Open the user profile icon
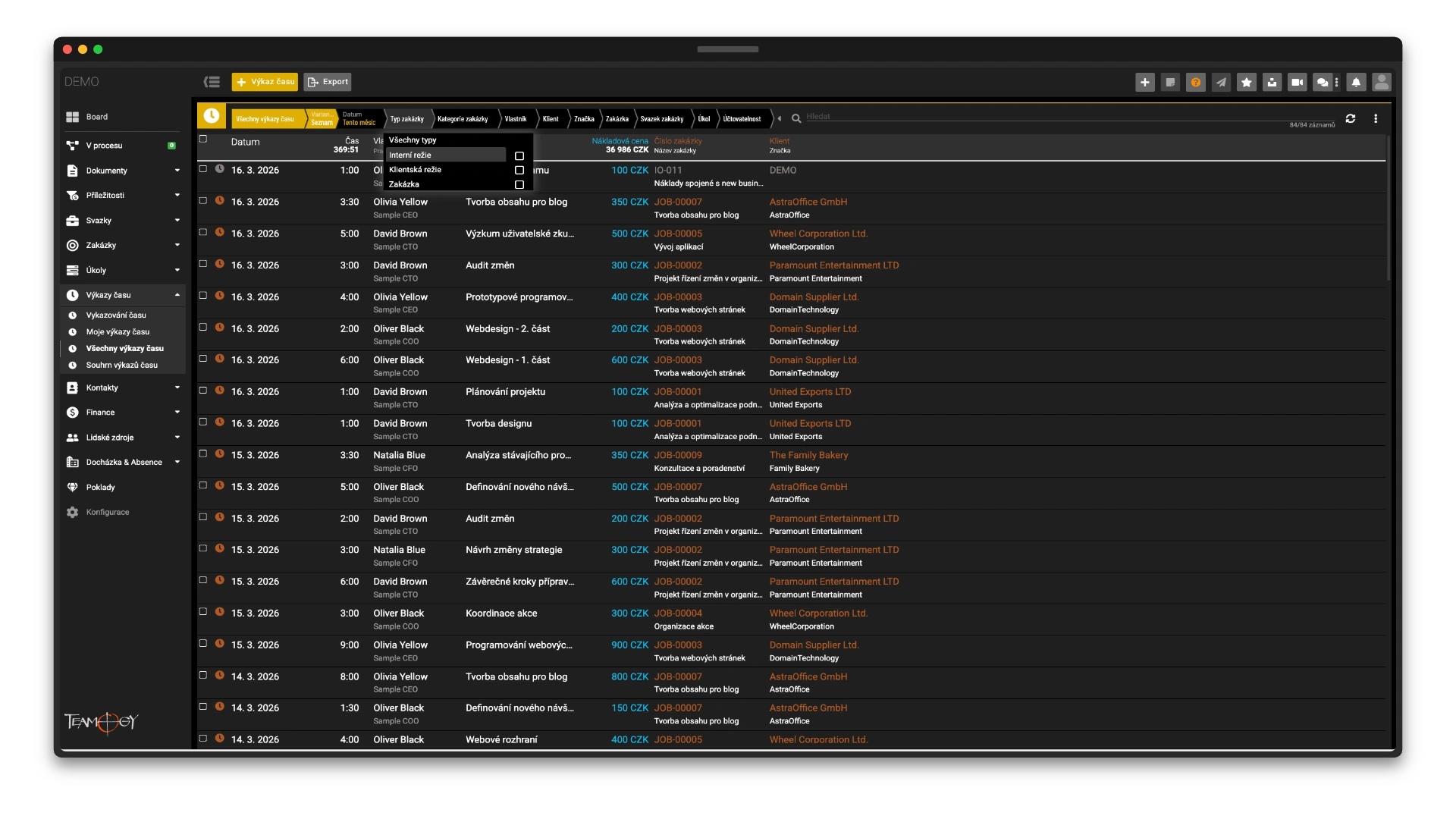1456x819 pixels. [x=1382, y=82]
